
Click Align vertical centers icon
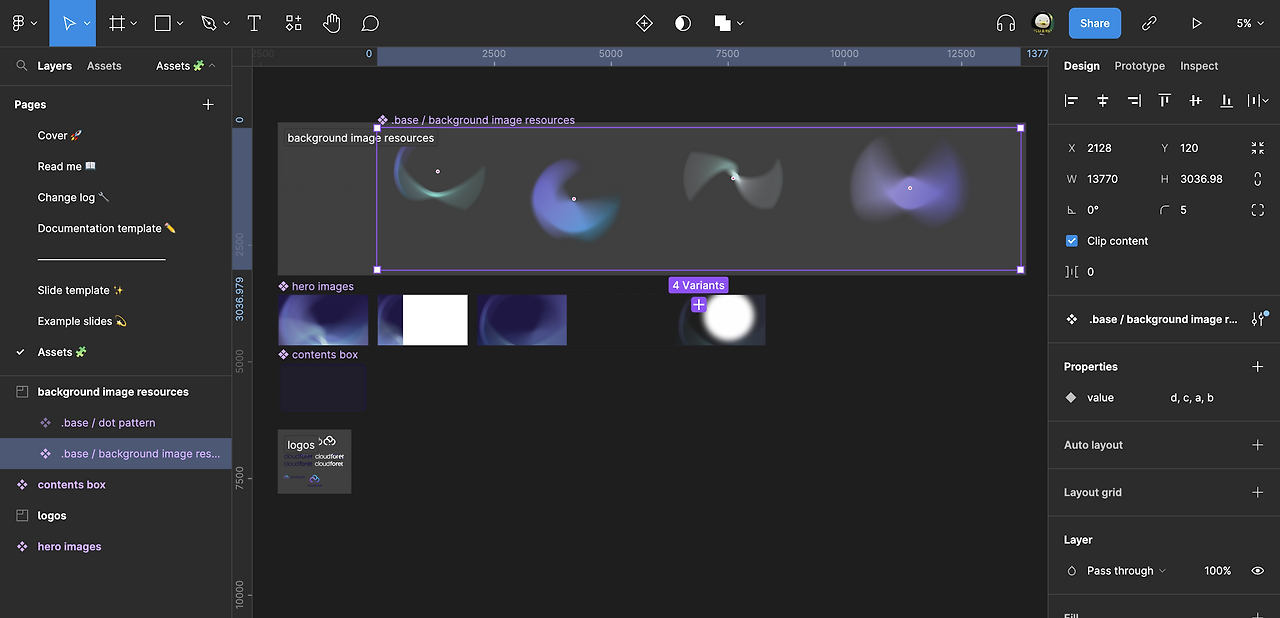pos(1195,101)
